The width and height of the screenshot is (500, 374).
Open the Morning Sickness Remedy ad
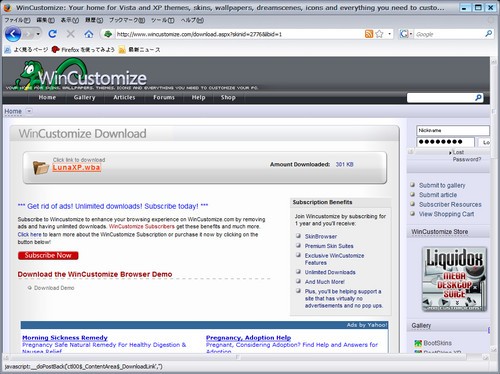point(65,338)
